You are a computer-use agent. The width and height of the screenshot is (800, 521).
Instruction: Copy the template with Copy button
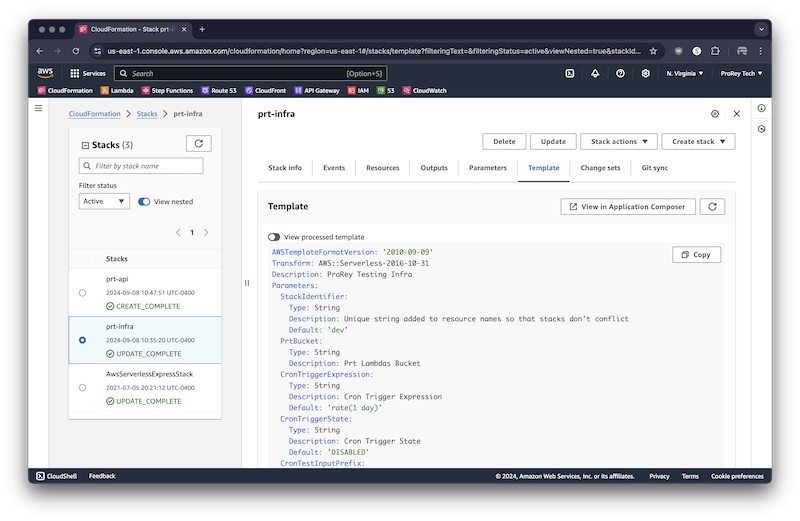696,255
